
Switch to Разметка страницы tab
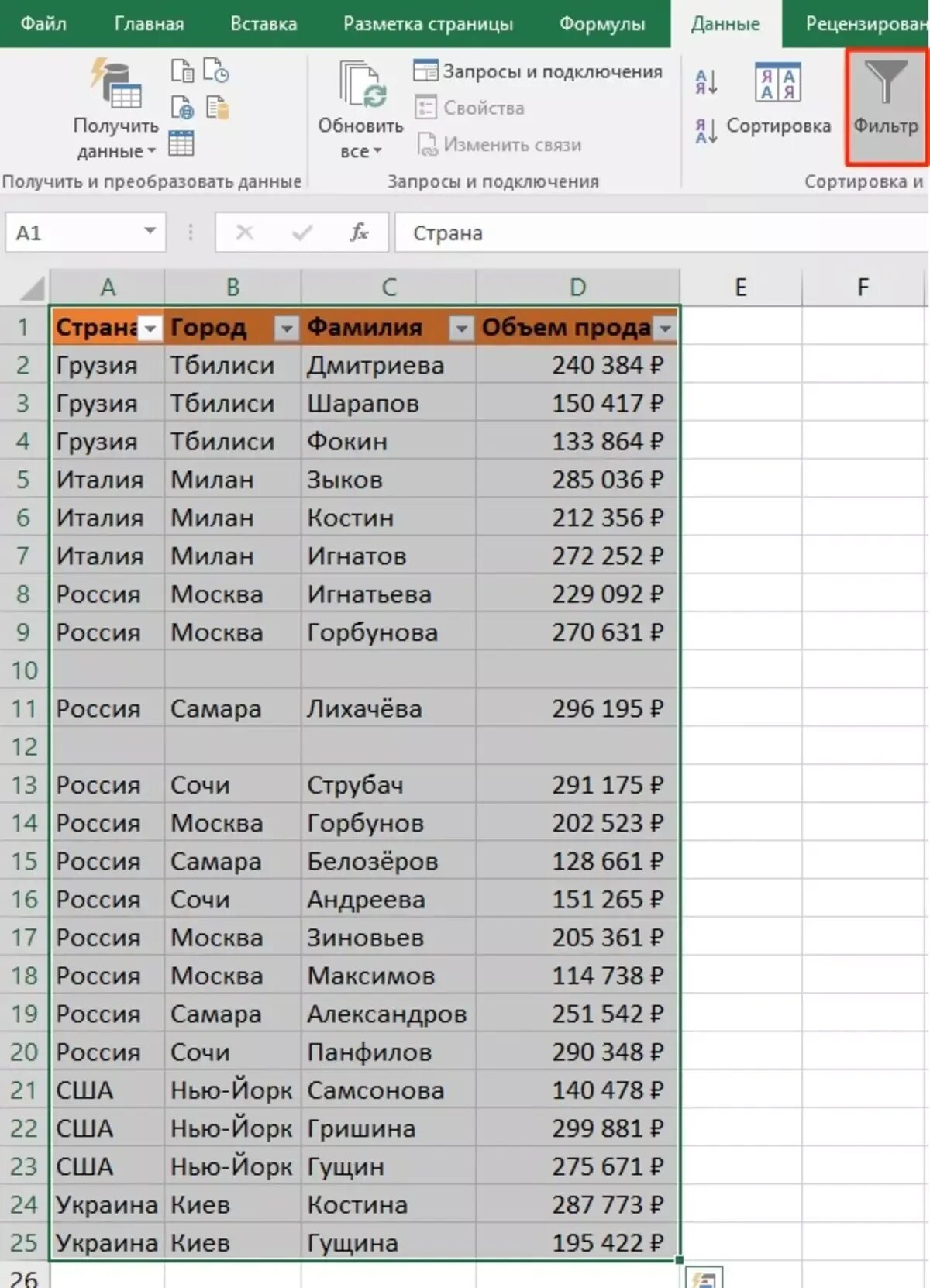(x=428, y=23)
